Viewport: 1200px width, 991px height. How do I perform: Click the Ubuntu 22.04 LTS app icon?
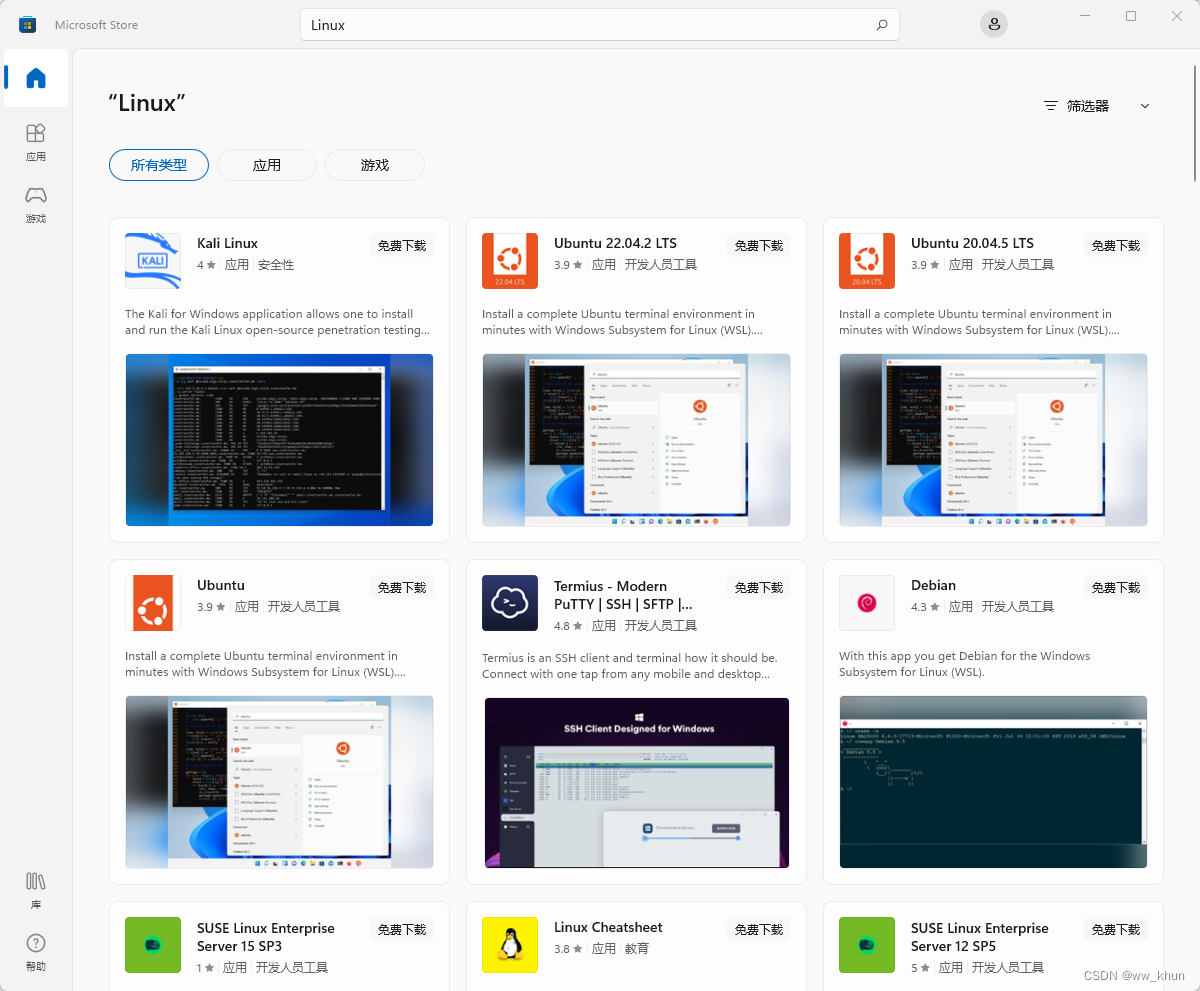[x=510, y=261]
